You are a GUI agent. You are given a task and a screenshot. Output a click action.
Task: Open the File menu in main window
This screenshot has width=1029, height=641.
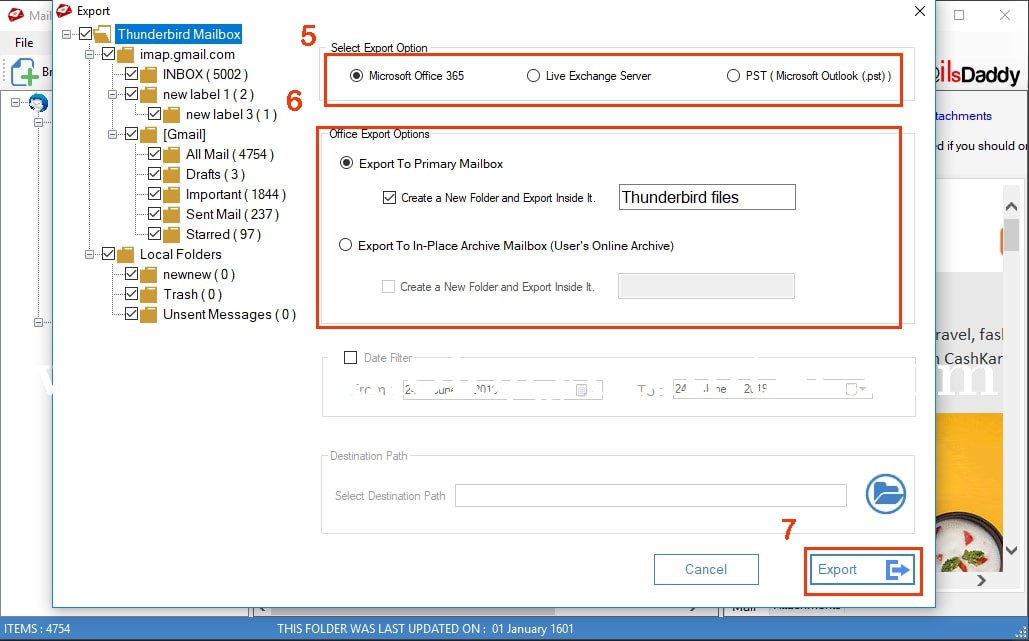tap(24, 43)
